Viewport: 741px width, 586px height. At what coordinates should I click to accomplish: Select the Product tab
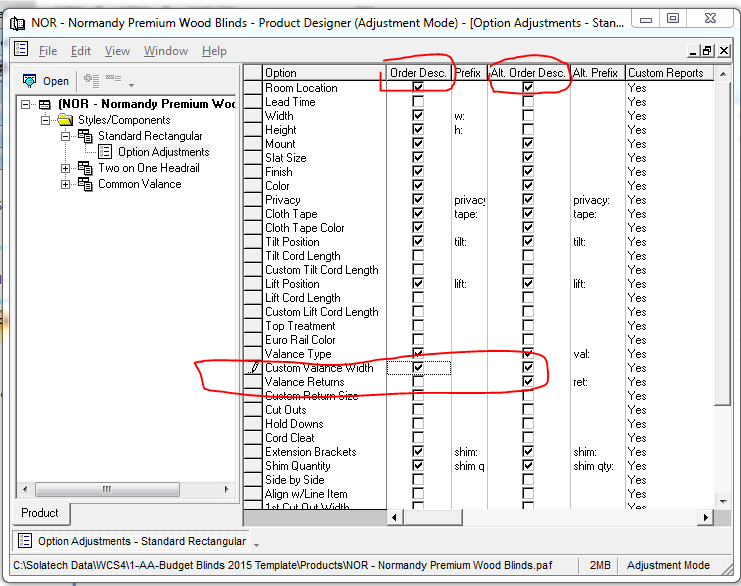coord(40,513)
